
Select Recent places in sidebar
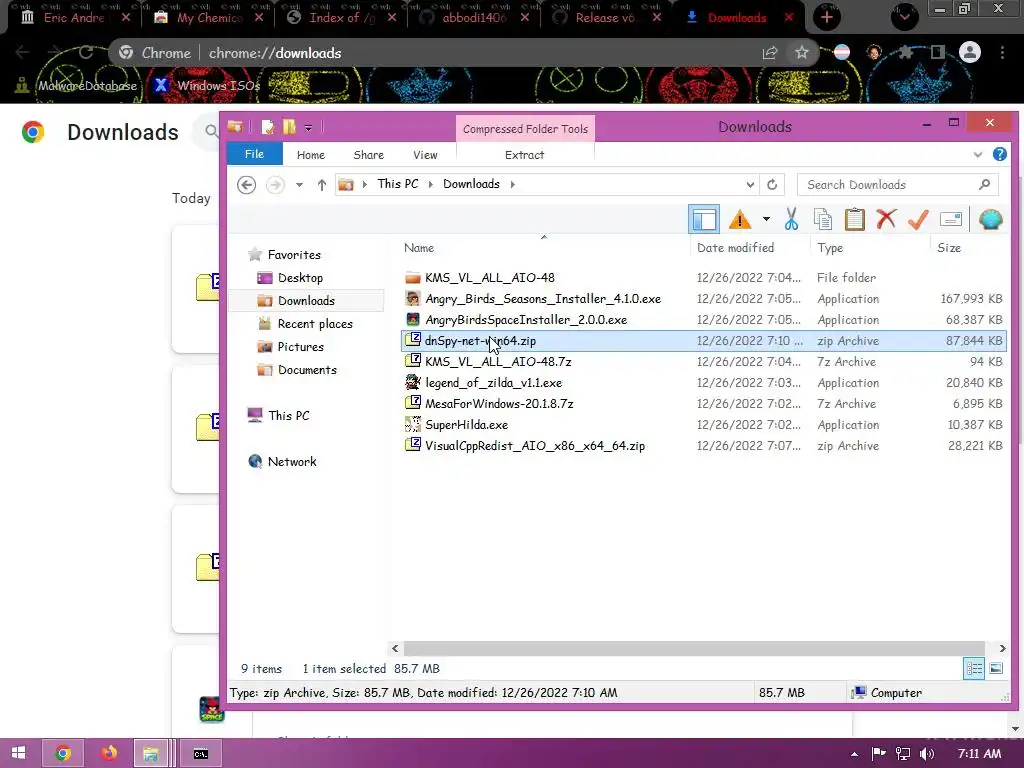coord(315,324)
